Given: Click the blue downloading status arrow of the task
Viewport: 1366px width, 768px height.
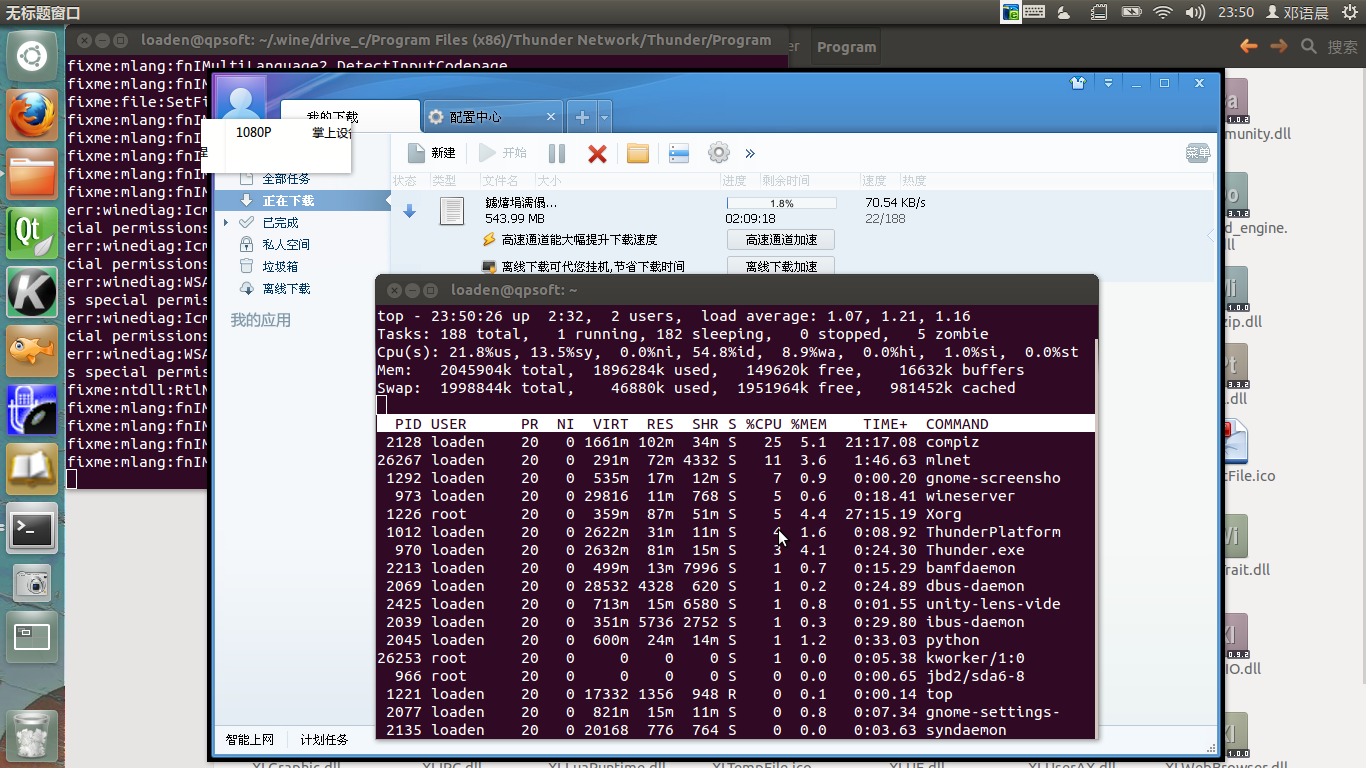Looking at the screenshot, I should coord(409,211).
